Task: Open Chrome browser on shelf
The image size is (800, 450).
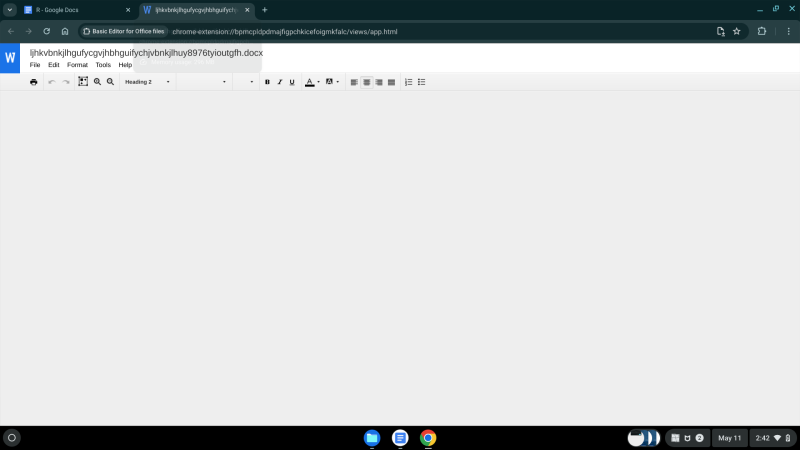Action: 428,438
